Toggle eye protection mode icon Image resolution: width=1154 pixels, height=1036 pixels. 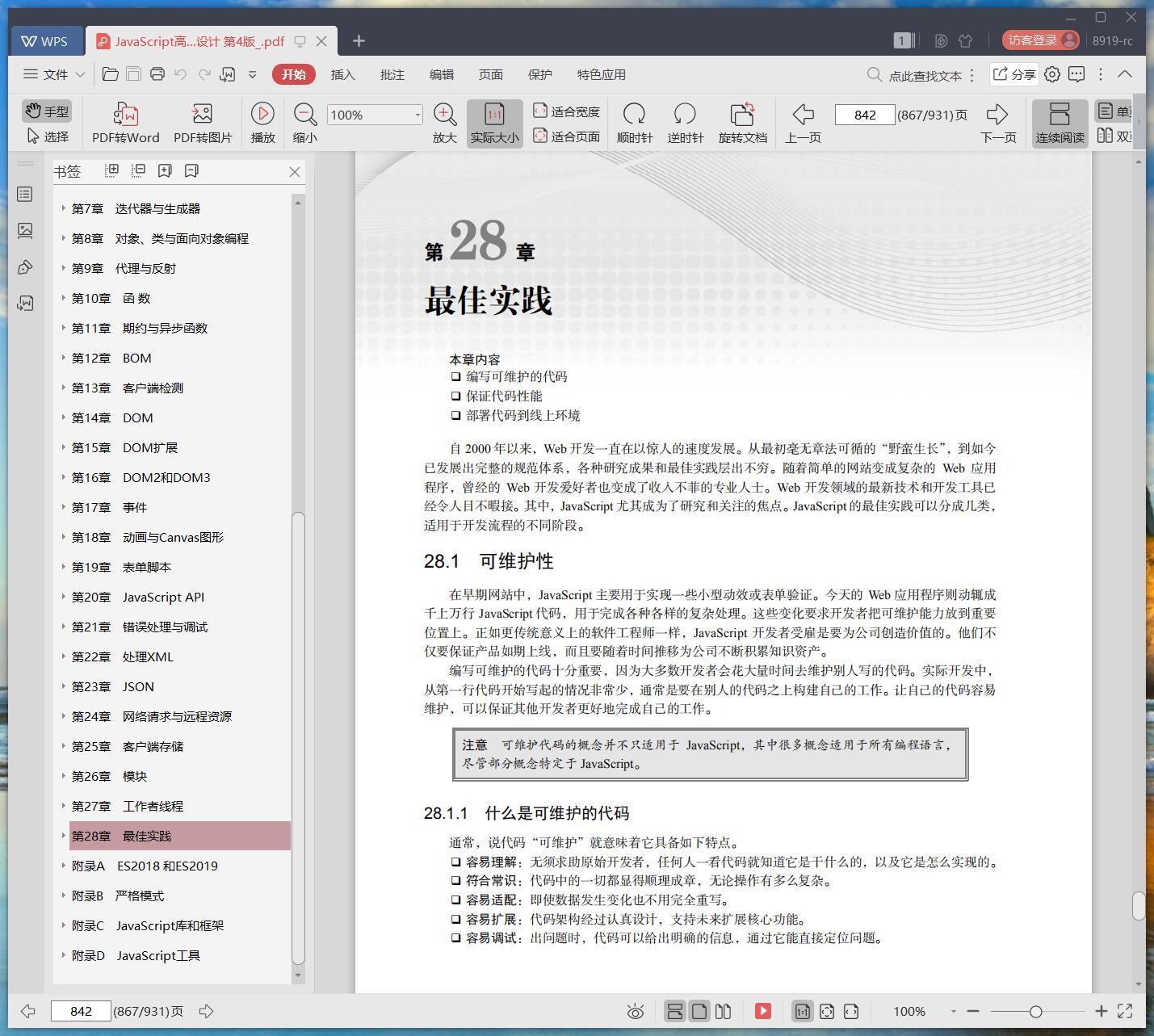[x=636, y=1011]
